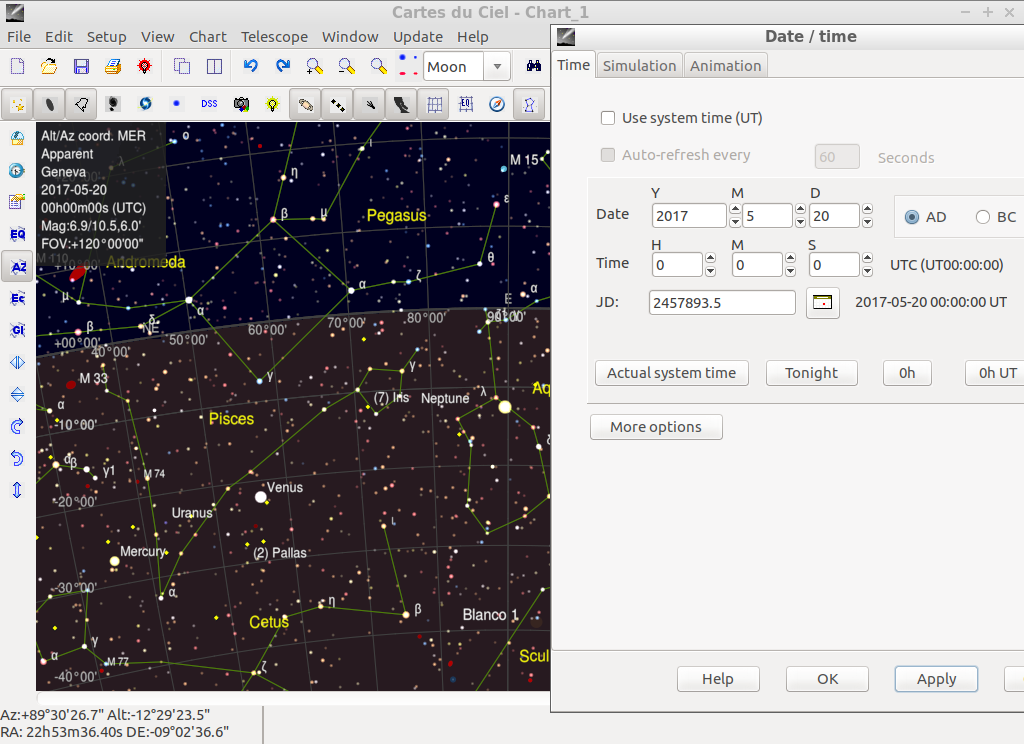Switch to galactic Gl coordinates in sidebar
The height and width of the screenshot is (744, 1024).
click(x=18, y=331)
